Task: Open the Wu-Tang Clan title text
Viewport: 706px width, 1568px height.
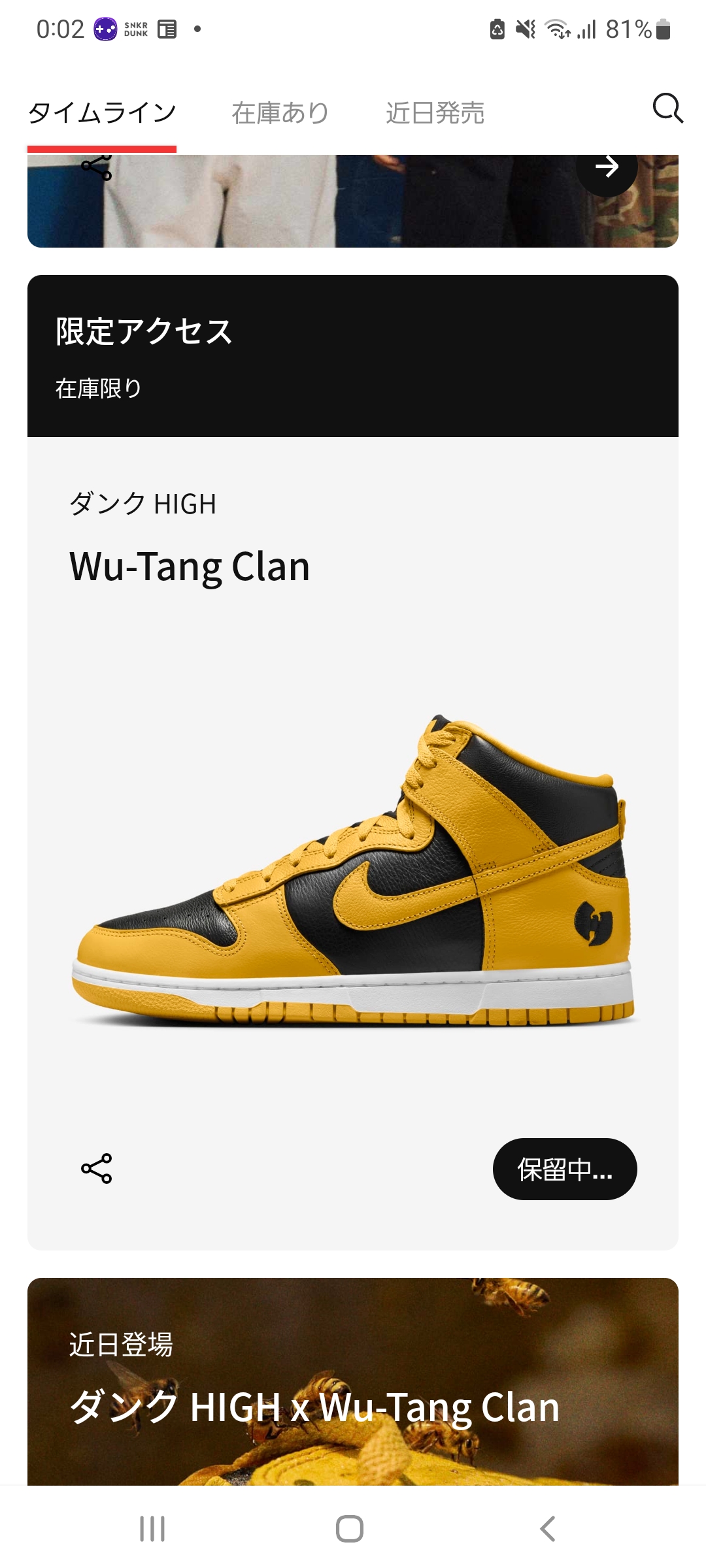Action: pos(190,566)
